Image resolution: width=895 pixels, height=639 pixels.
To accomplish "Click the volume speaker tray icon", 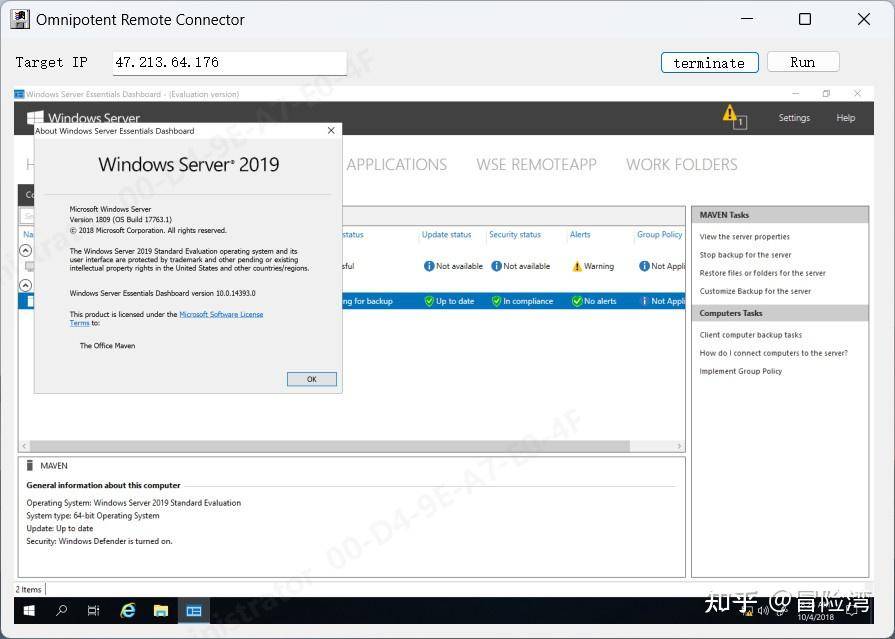I will click(x=763, y=610).
